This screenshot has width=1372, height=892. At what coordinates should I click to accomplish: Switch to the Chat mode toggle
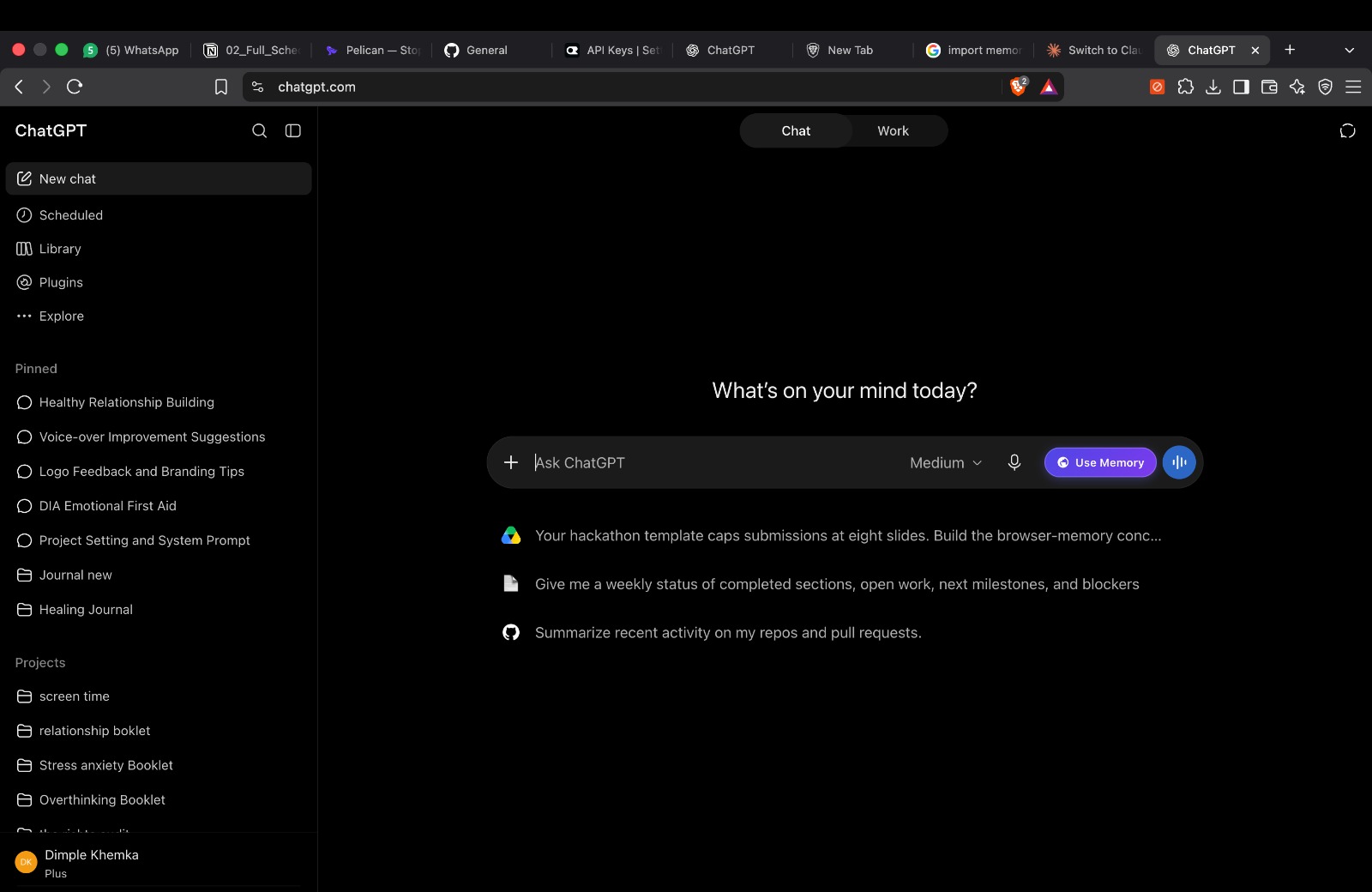(x=796, y=130)
